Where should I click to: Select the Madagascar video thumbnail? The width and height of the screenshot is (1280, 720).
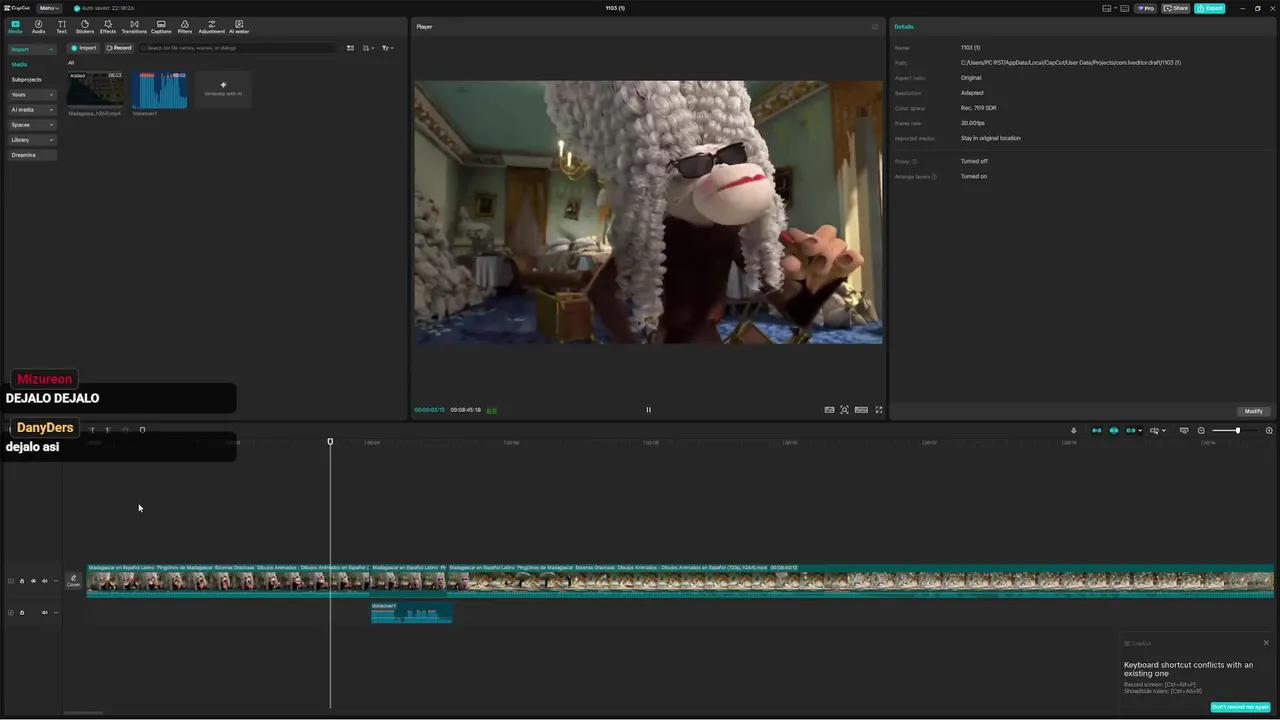pos(95,90)
